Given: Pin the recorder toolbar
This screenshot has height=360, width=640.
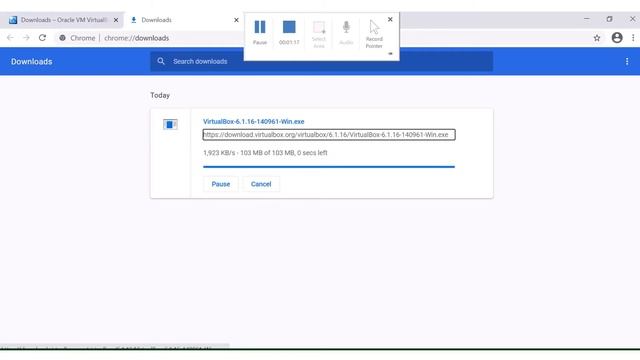Looking at the screenshot, I should [390, 53].
